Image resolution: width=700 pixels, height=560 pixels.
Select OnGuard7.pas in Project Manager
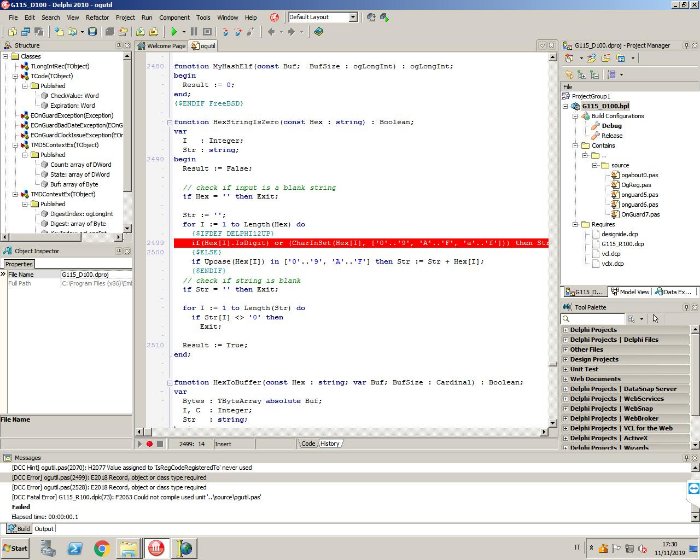(640, 214)
